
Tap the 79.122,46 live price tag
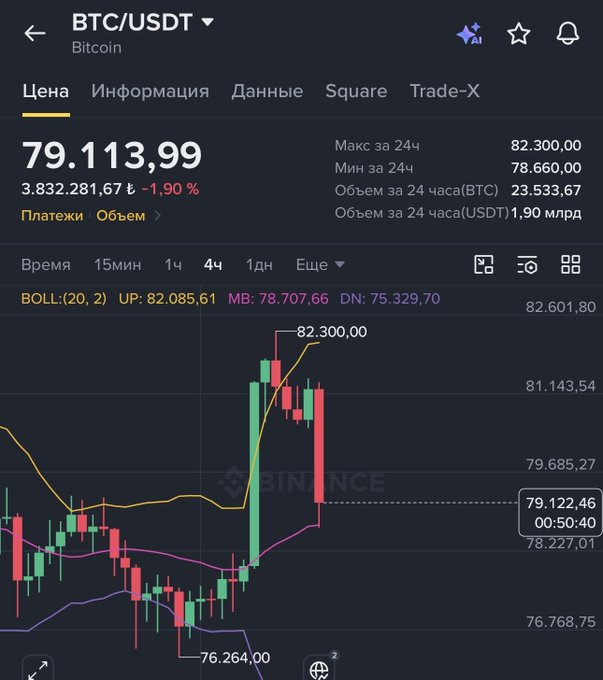tap(560, 512)
